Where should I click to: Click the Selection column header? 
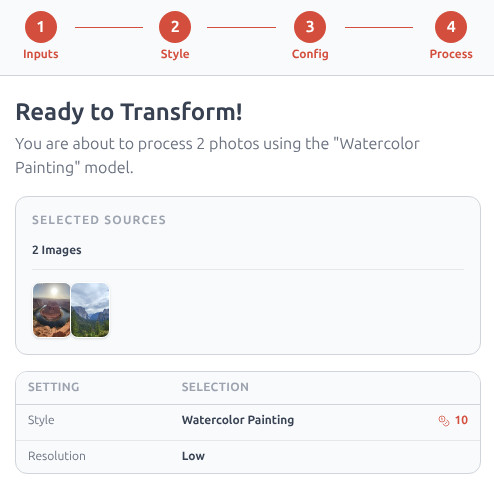tap(215, 387)
